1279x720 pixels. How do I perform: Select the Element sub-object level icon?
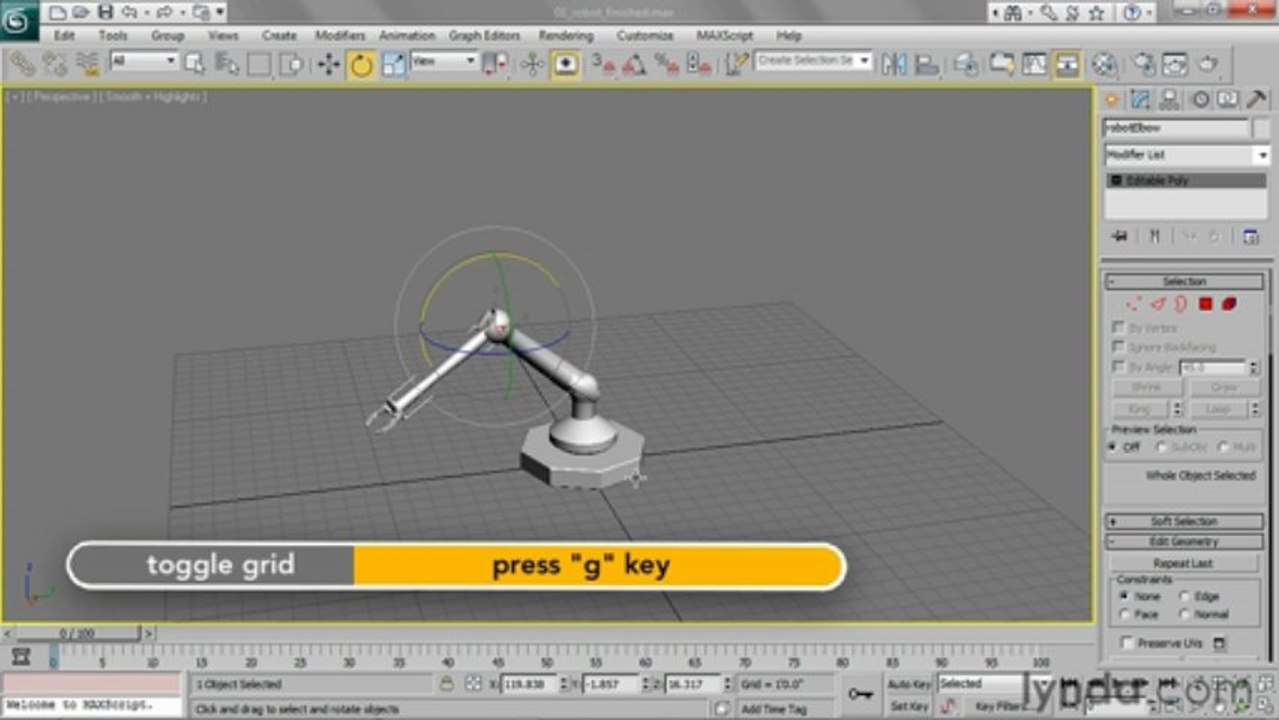1229,304
